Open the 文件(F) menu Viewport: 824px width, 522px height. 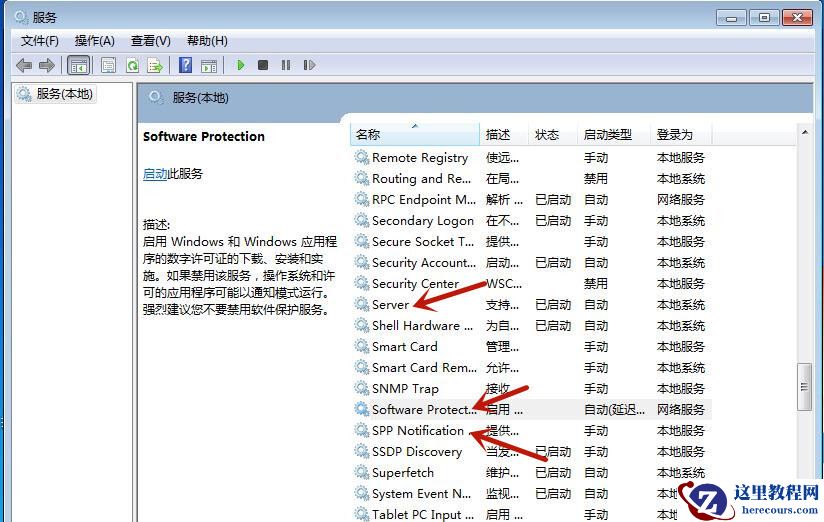[x=39, y=41]
